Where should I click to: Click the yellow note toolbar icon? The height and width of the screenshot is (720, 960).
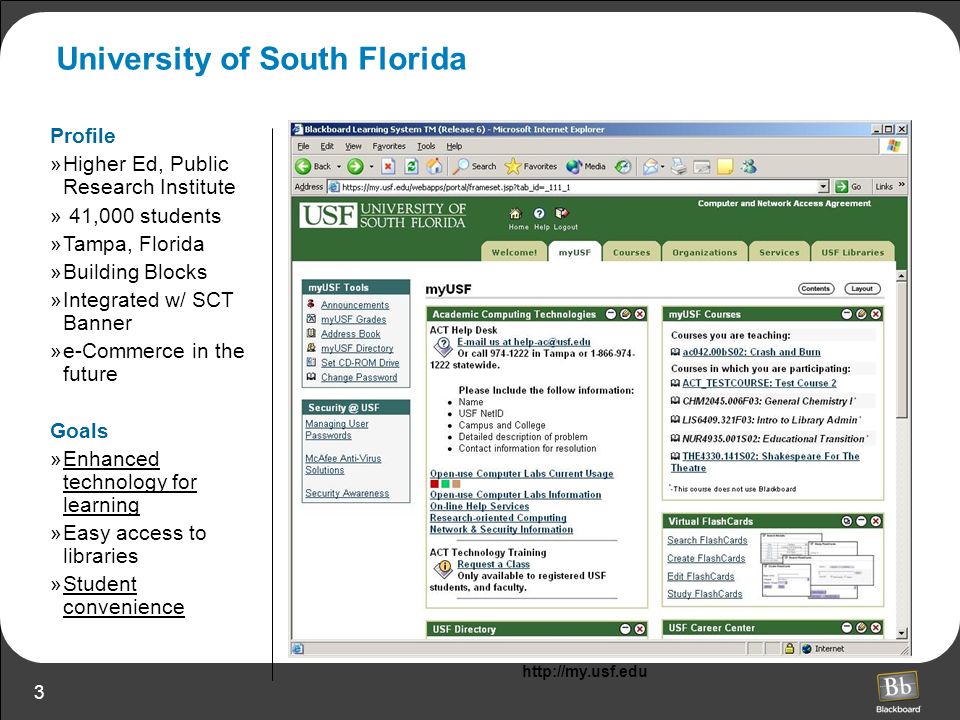pyautogui.click(x=725, y=167)
